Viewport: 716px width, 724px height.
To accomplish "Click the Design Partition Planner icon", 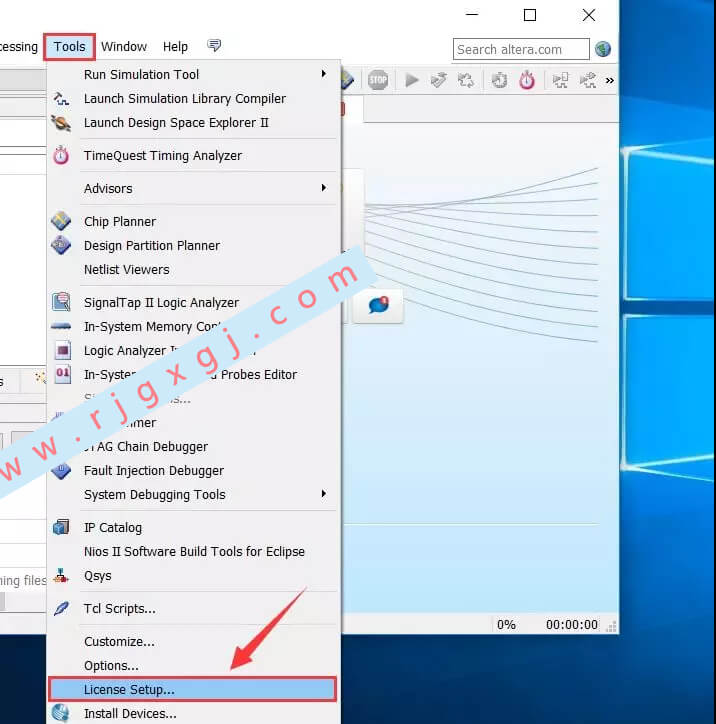I will click(61, 245).
